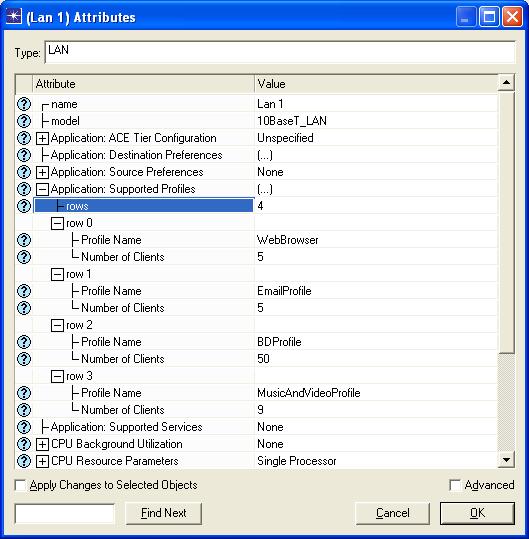Expand Application: Source Preferences
This screenshot has height=539, width=529.
(42, 172)
